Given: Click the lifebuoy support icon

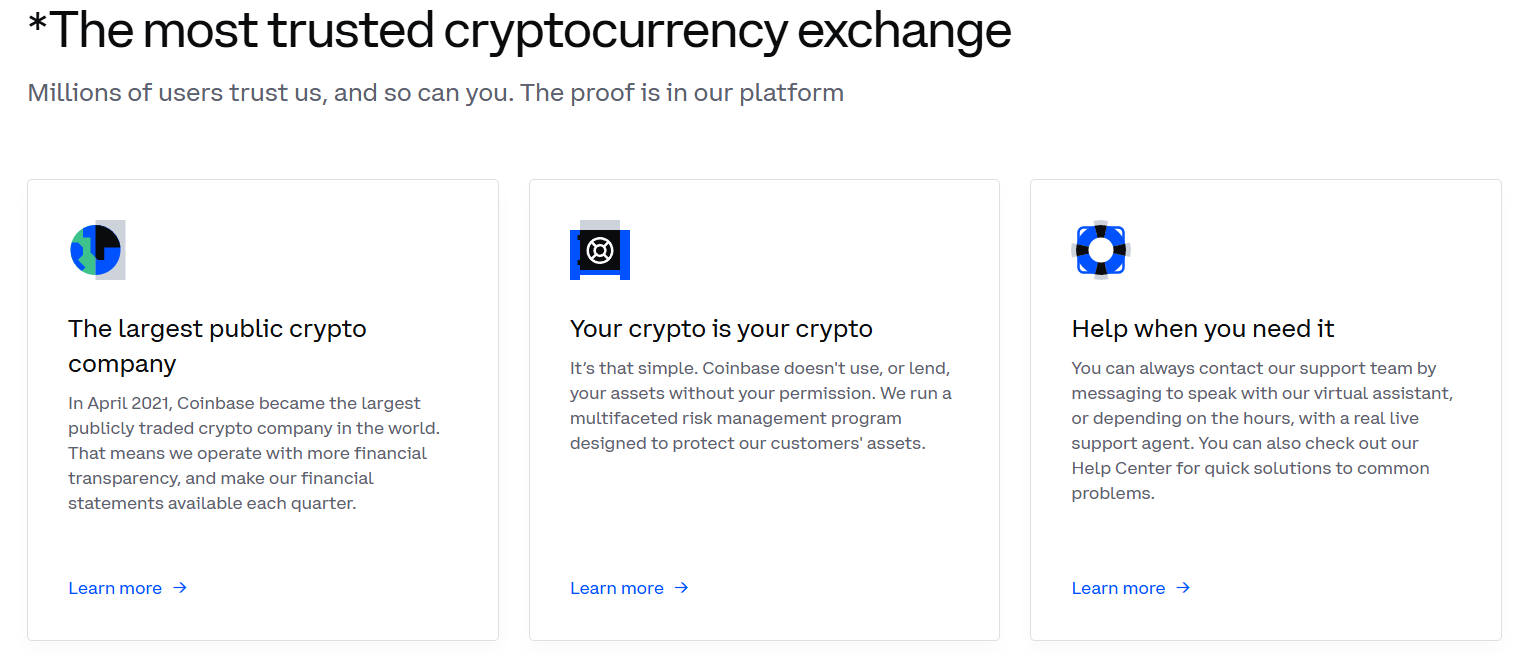Looking at the screenshot, I should point(1100,250).
